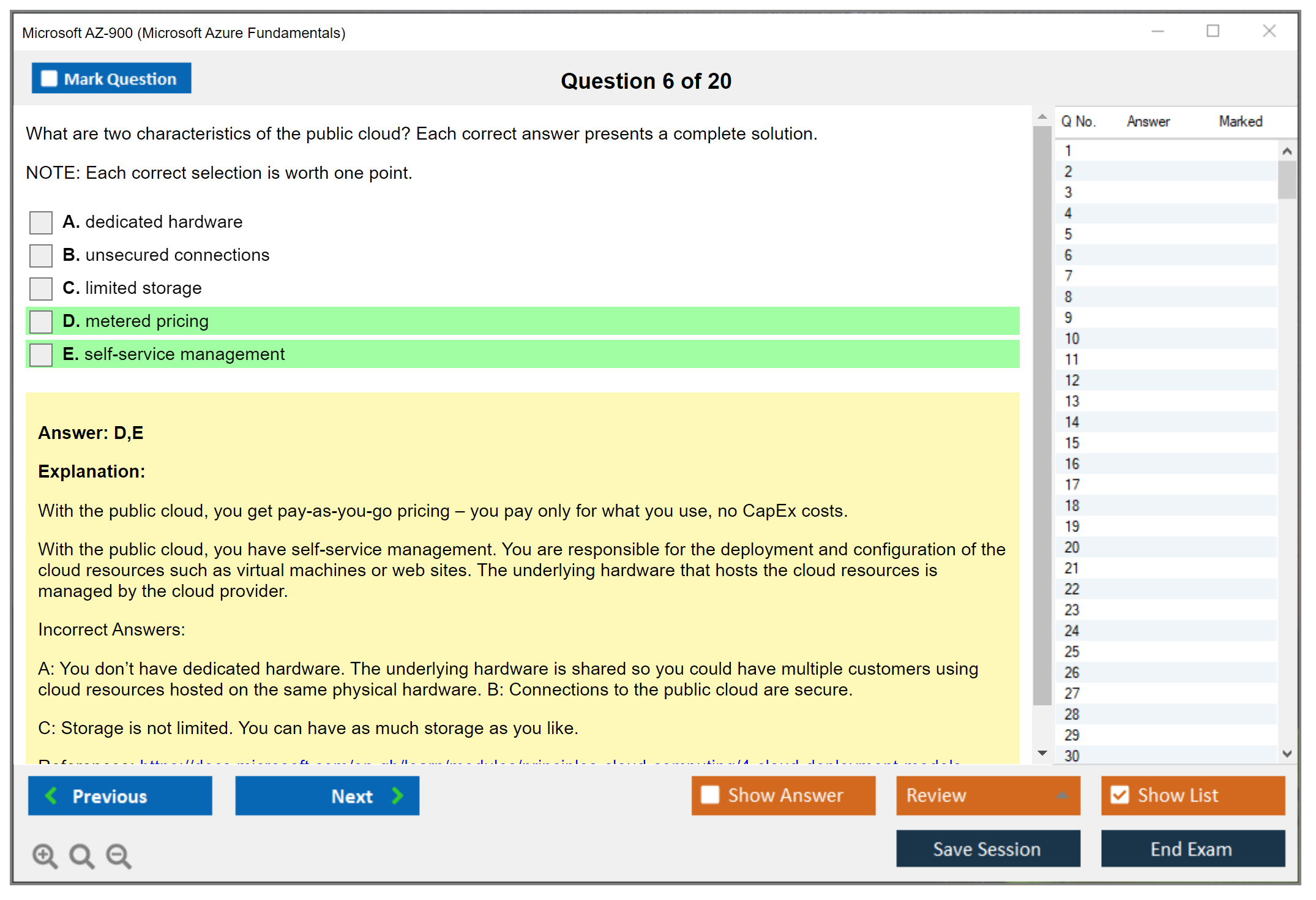Select question 10 in the list
The image size is (1316, 900).
1072,339
